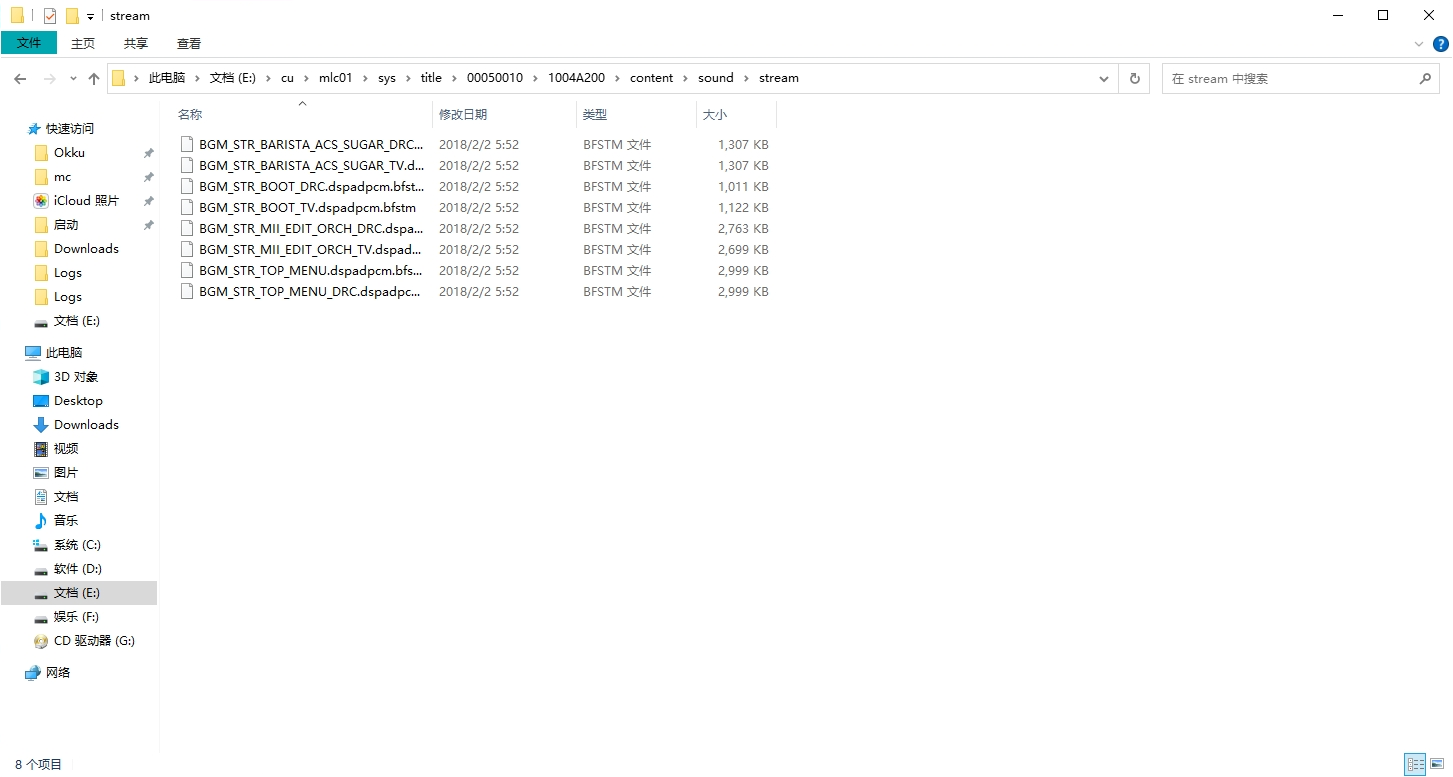Image resolution: width=1453 pixels, height=777 pixels.
Task: Open the 文件 menu tab
Action: pos(29,43)
